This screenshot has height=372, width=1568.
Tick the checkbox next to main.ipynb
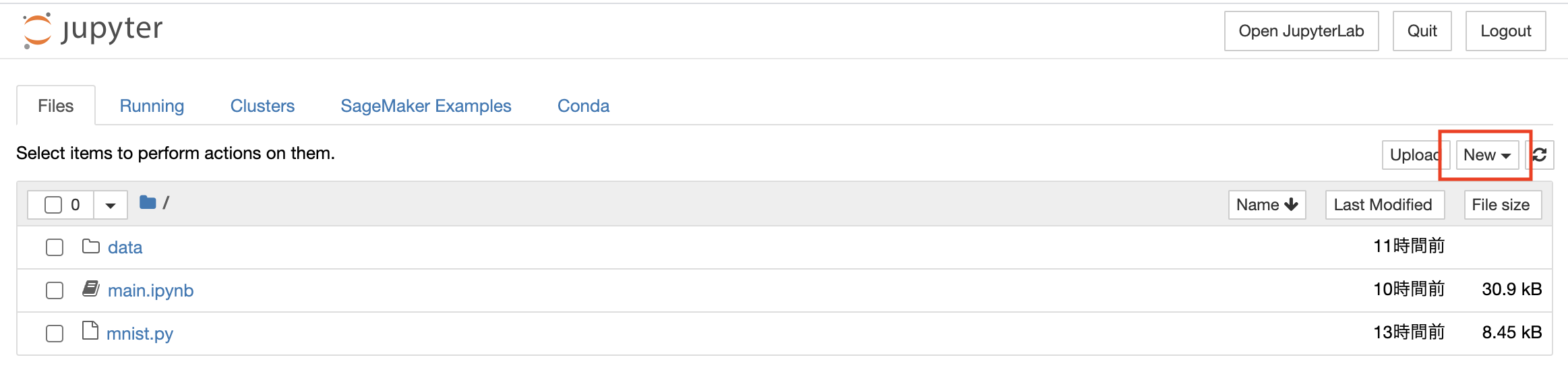(x=55, y=290)
